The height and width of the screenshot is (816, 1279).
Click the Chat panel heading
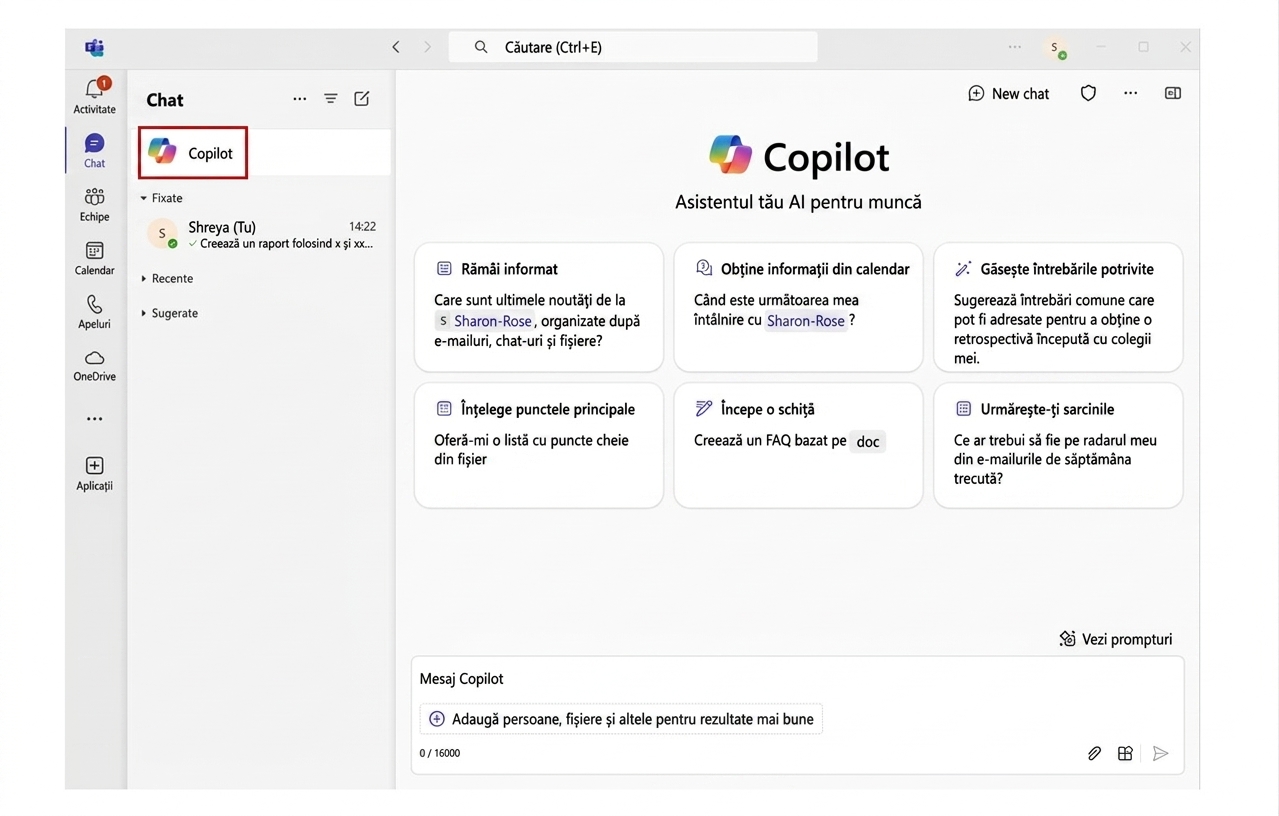[165, 99]
